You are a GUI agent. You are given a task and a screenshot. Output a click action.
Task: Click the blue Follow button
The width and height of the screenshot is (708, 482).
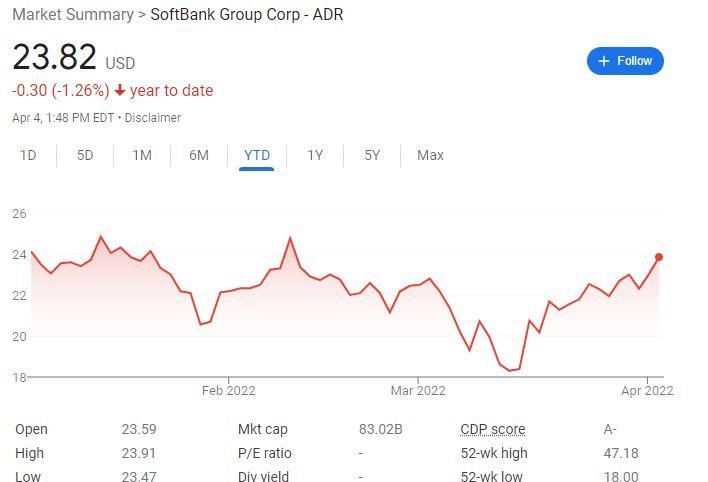pyautogui.click(x=625, y=61)
